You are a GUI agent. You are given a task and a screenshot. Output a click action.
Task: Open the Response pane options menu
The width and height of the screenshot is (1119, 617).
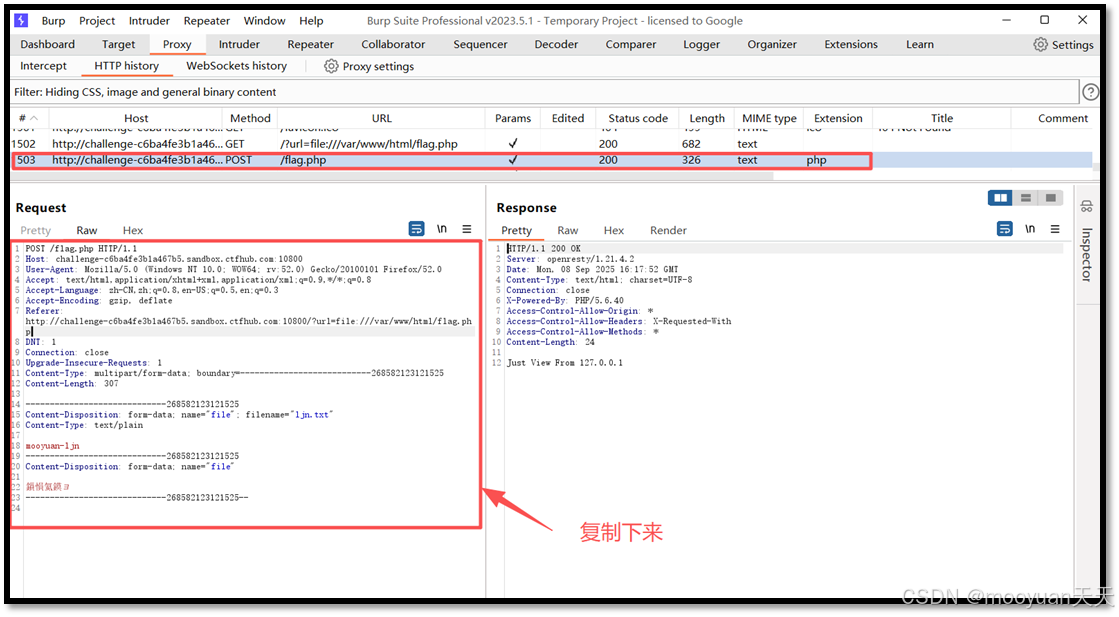click(1054, 228)
